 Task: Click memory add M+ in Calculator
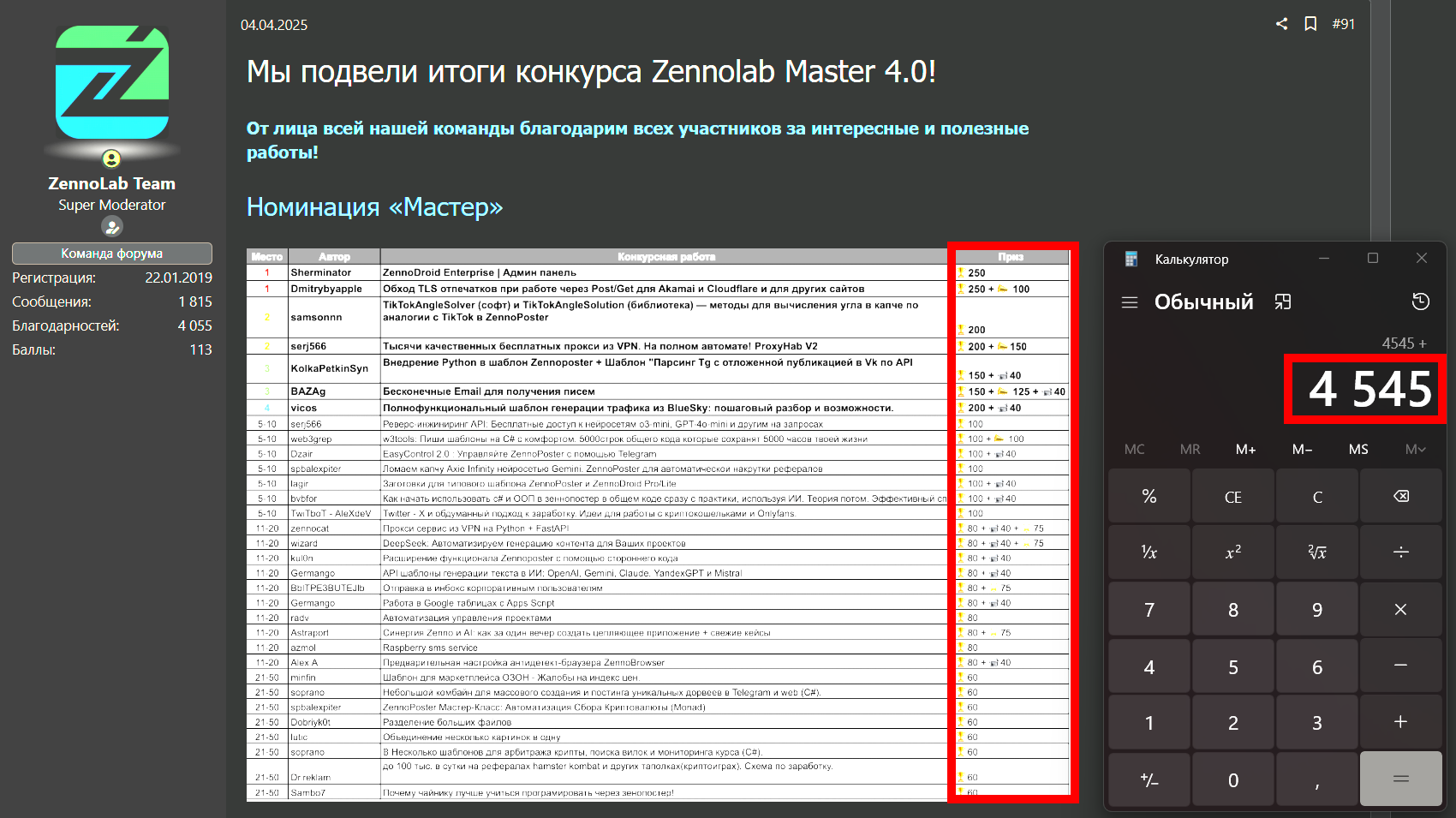1245,449
